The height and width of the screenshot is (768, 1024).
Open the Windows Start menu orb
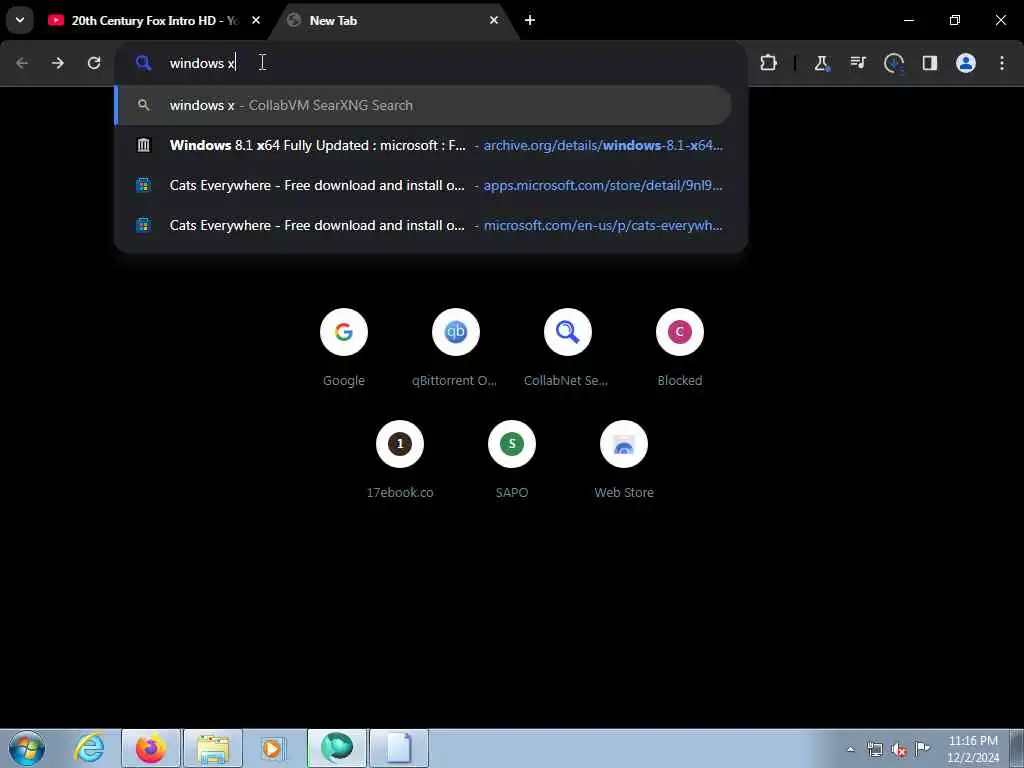tap(27, 748)
